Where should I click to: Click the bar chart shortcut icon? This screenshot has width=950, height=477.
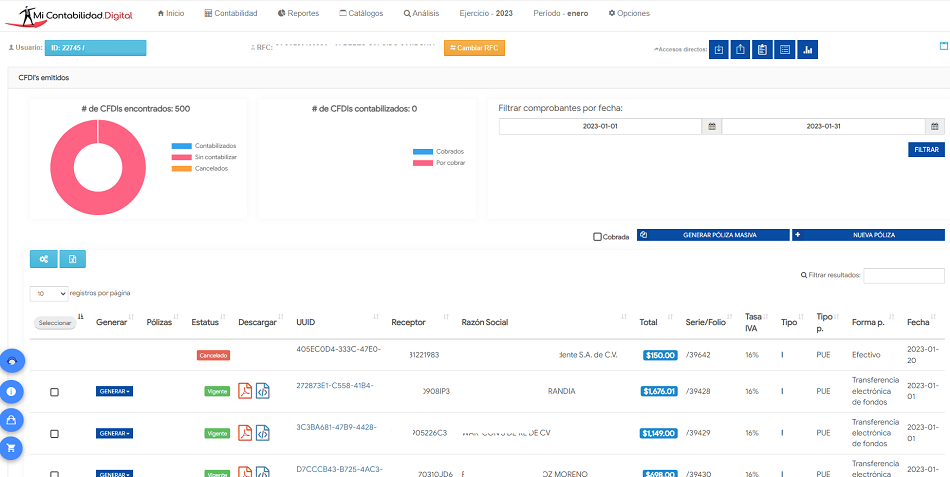[x=808, y=49]
